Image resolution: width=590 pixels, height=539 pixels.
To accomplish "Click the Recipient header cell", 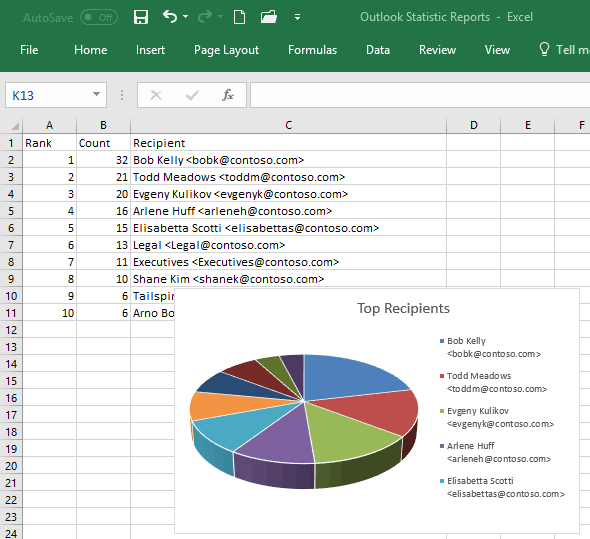I will (x=288, y=143).
